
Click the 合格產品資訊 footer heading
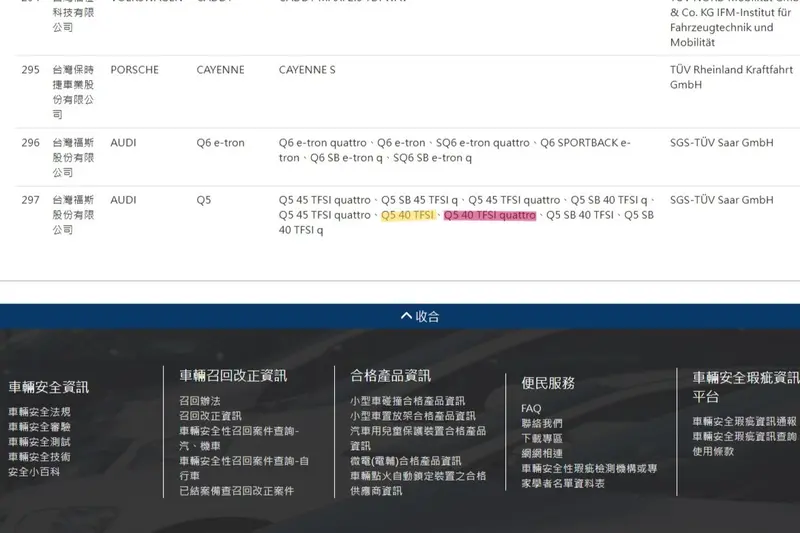pyautogui.click(x=391, y=376)
